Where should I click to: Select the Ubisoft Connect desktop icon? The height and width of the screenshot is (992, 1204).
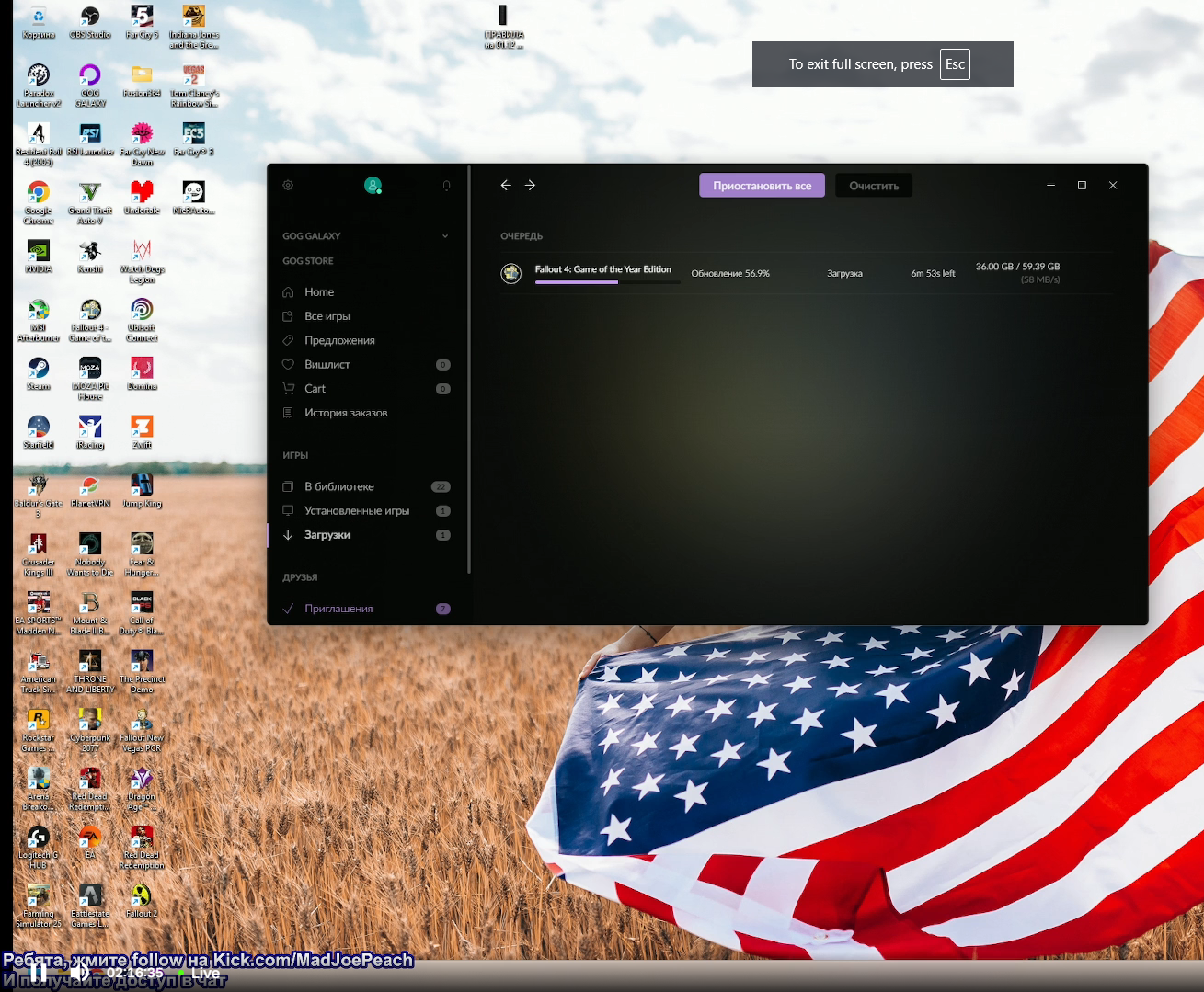142,319
